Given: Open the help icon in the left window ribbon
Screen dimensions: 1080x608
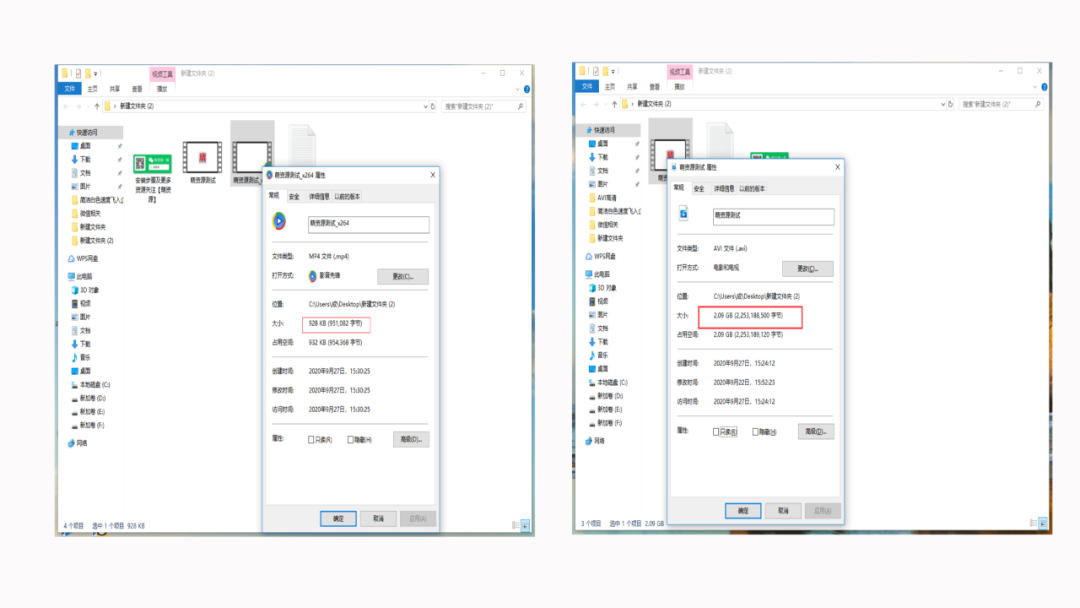Looking at the screenshot, I should point(527,89).
